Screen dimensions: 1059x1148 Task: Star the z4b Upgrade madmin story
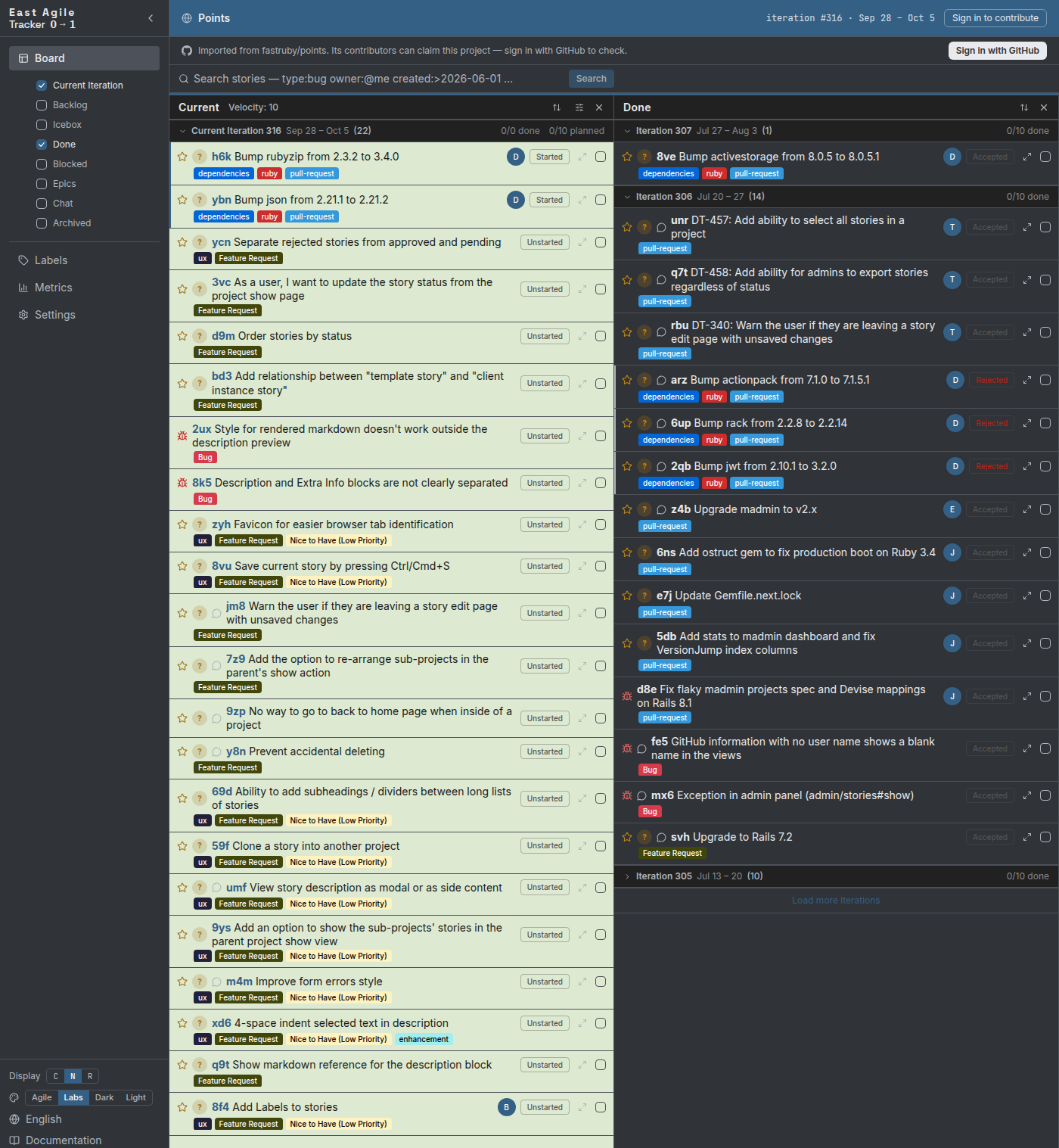pos(627,509)
